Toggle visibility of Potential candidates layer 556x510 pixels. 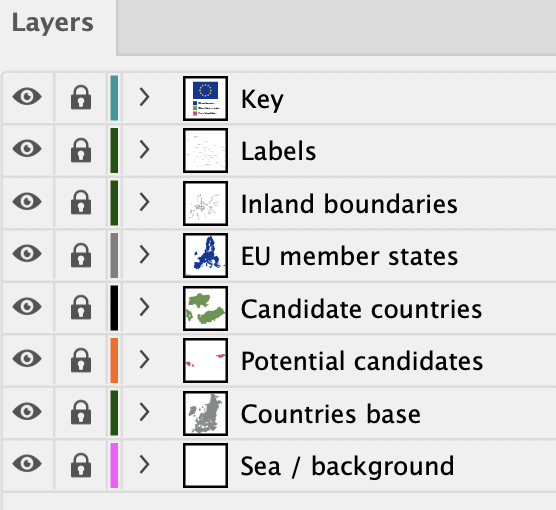(27, 359)
